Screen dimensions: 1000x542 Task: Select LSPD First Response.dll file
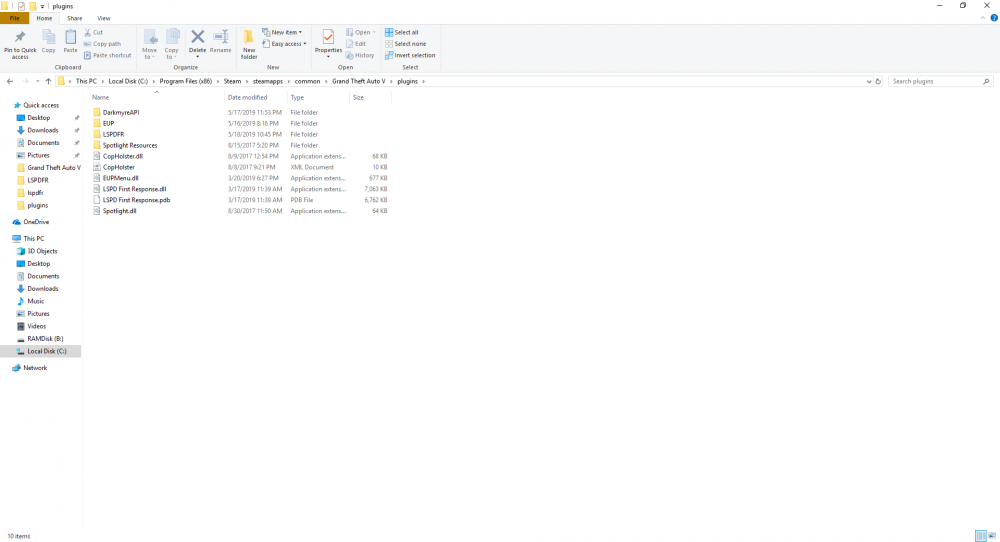coord(135,189)
